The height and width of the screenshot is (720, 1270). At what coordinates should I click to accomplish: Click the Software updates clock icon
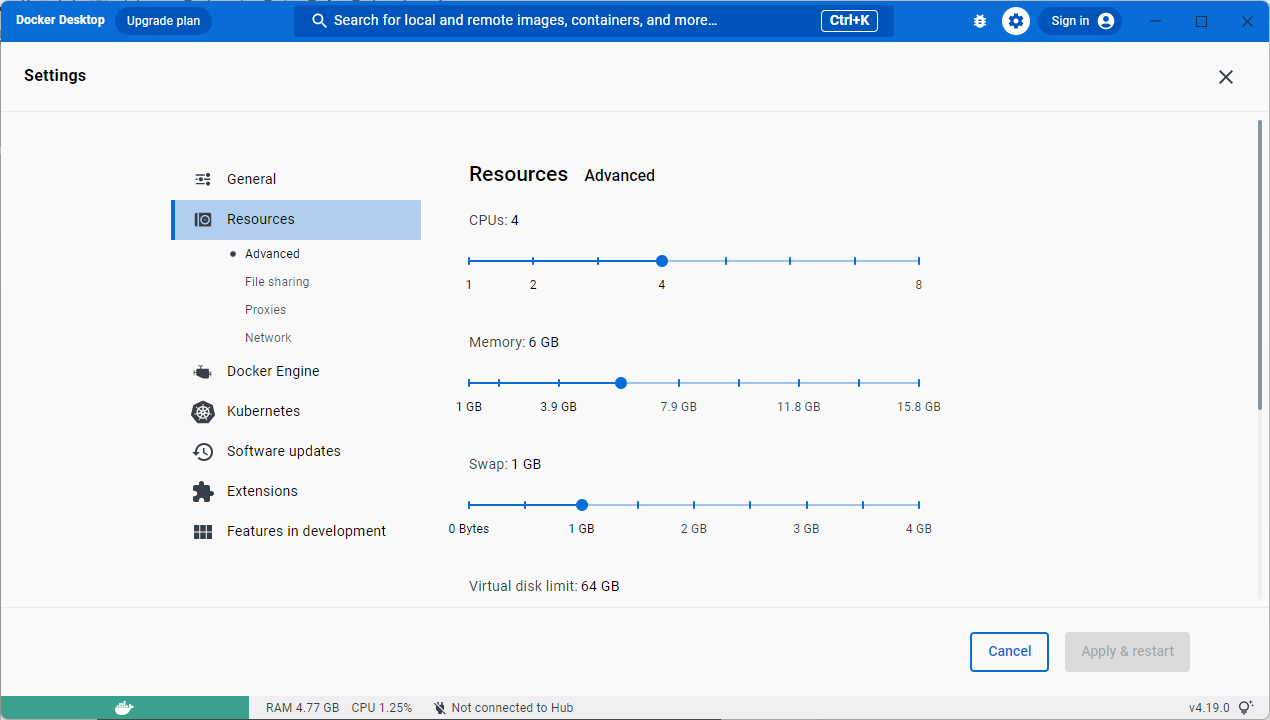203,451
